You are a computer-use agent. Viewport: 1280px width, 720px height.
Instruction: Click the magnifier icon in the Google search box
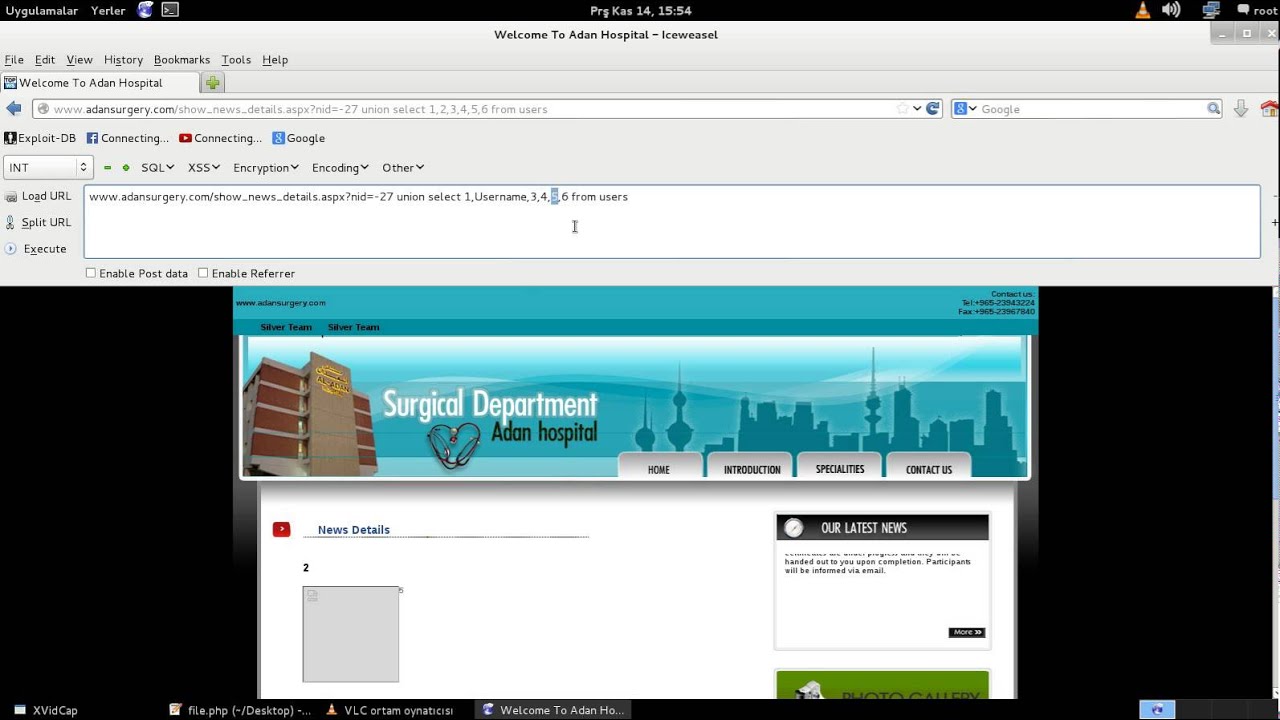click(x=1213, y=109)
